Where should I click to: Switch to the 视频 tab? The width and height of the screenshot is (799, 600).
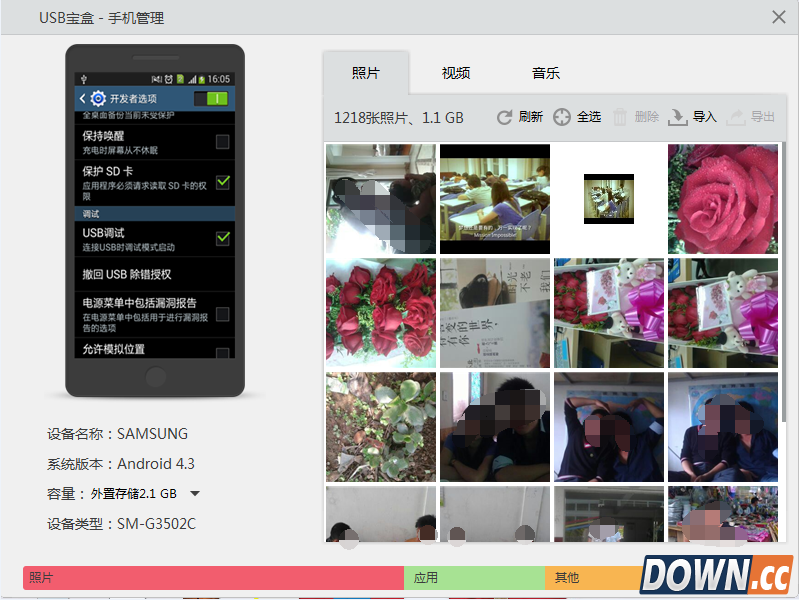(x=456, y=73)
